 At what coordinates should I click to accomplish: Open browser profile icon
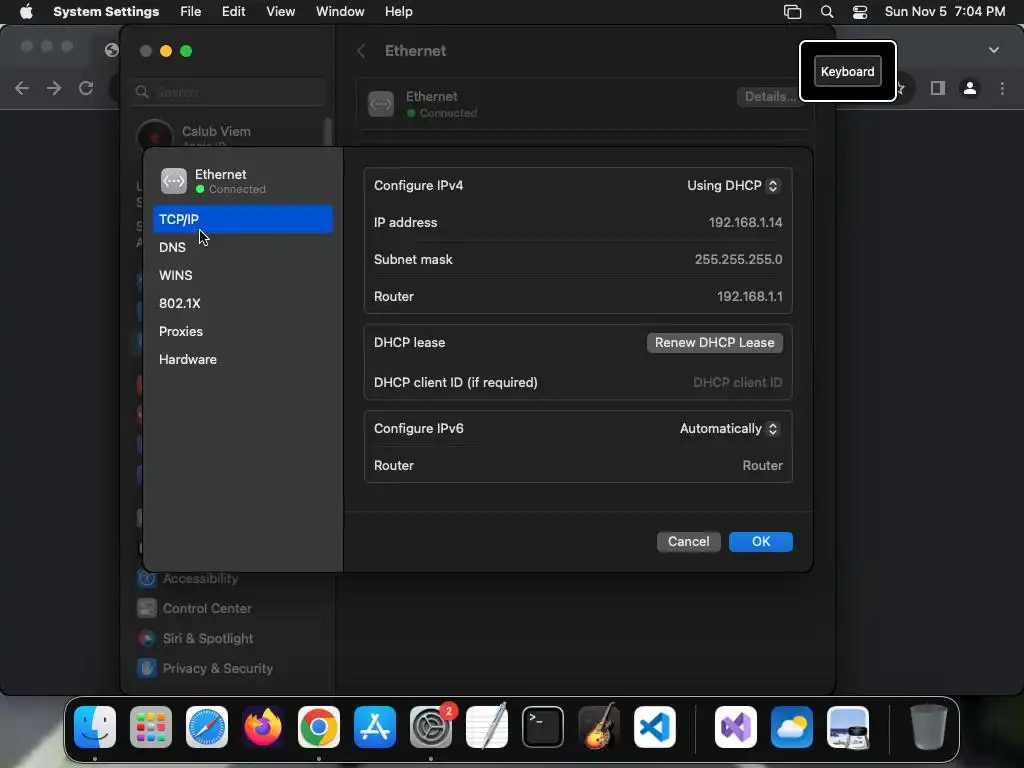970,88
